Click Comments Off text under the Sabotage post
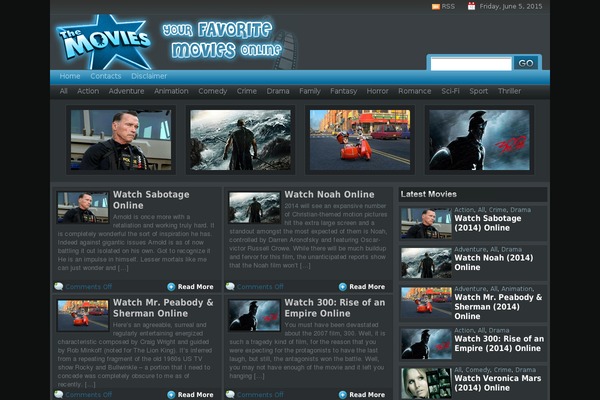 (x=89, y=287)
